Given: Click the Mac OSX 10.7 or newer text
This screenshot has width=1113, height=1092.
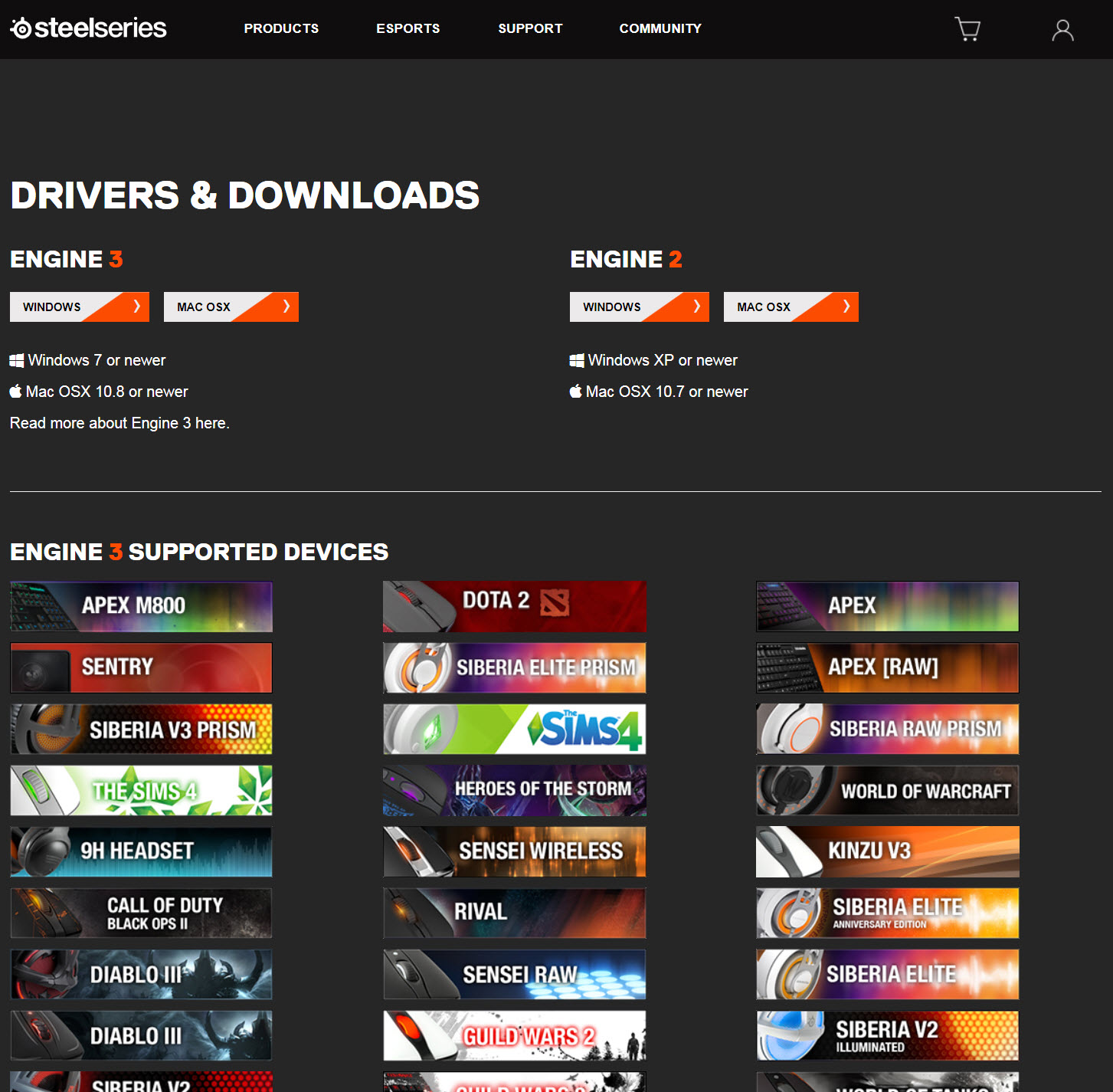Looking at the screenshot, I should (x=666, y=392).
